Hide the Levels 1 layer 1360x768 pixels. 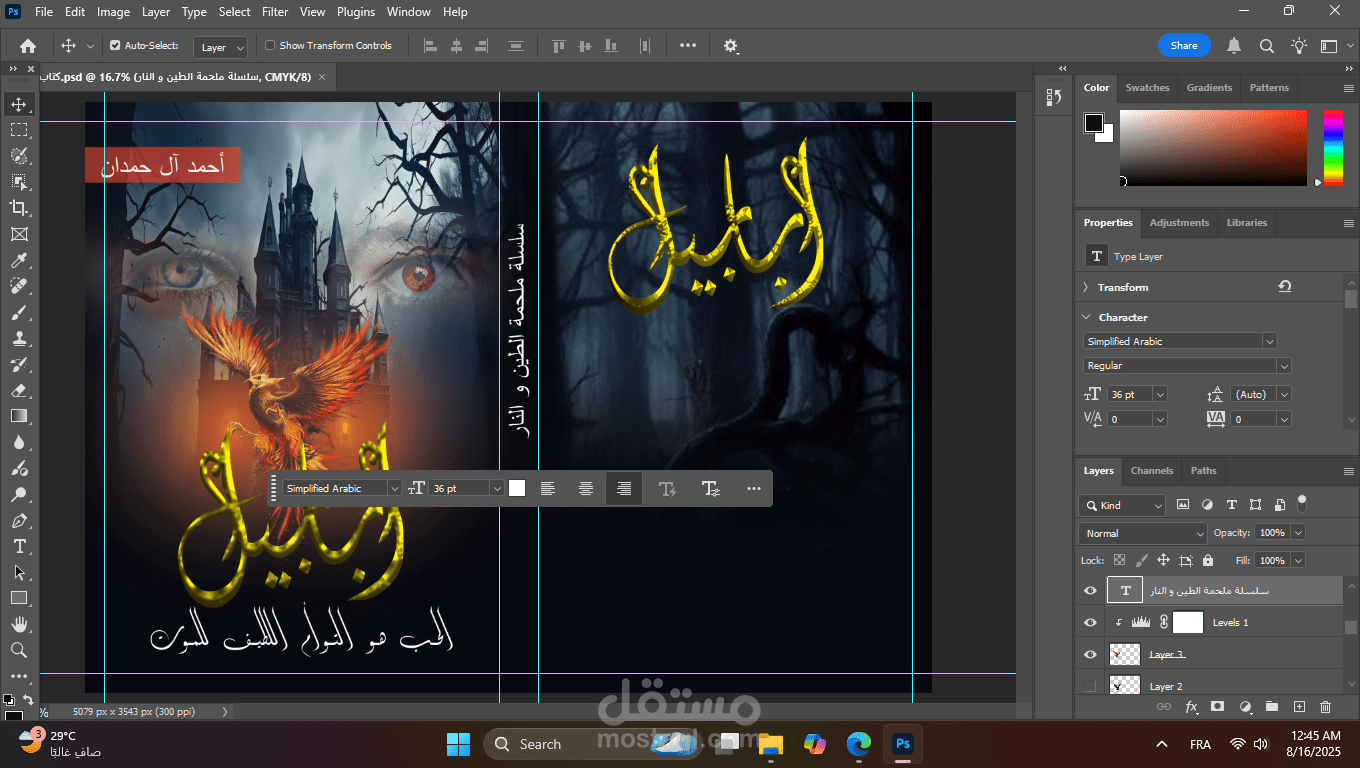1090,622
